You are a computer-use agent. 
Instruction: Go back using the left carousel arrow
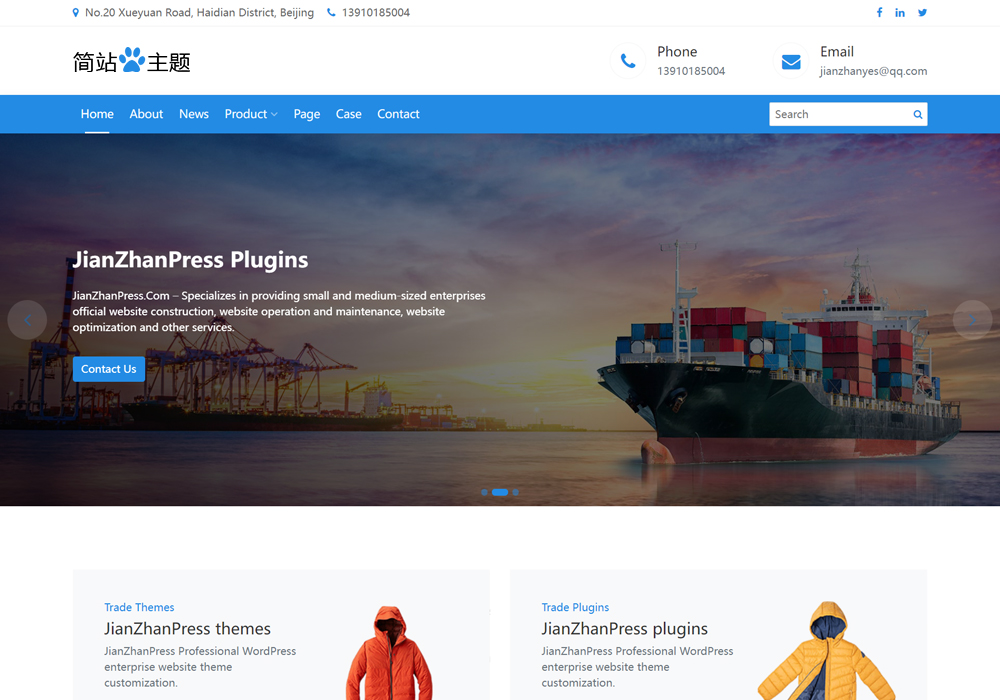27,319
